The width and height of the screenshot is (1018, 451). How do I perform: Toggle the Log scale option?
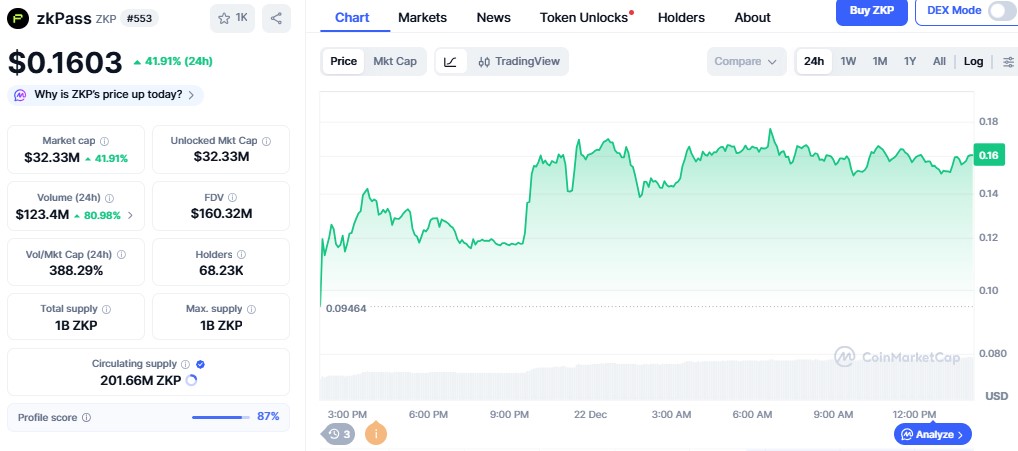coord(973,61)
